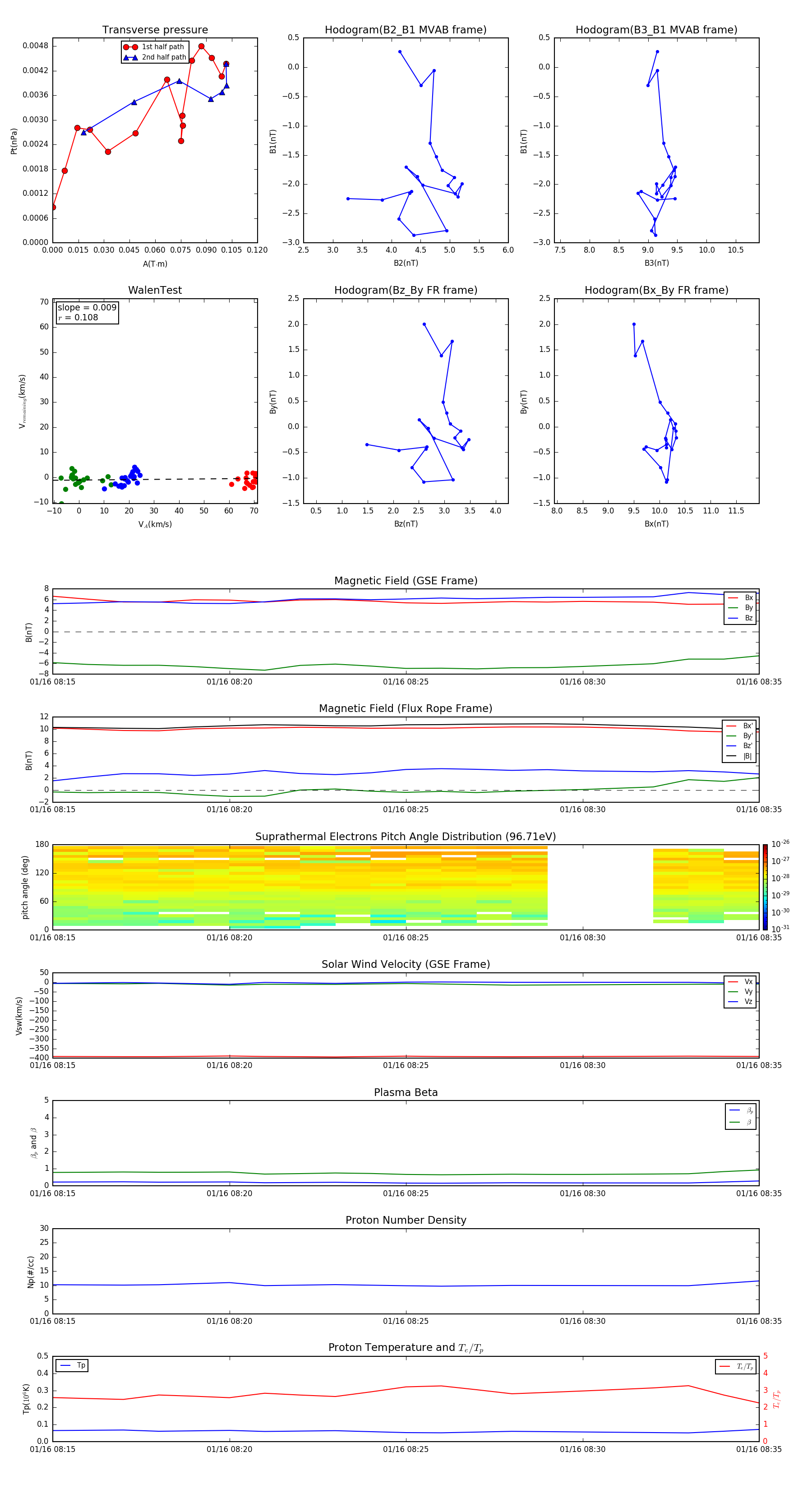Click the "Solar Wind Velocity (GSE Frame)" title

tap(406, 965)
